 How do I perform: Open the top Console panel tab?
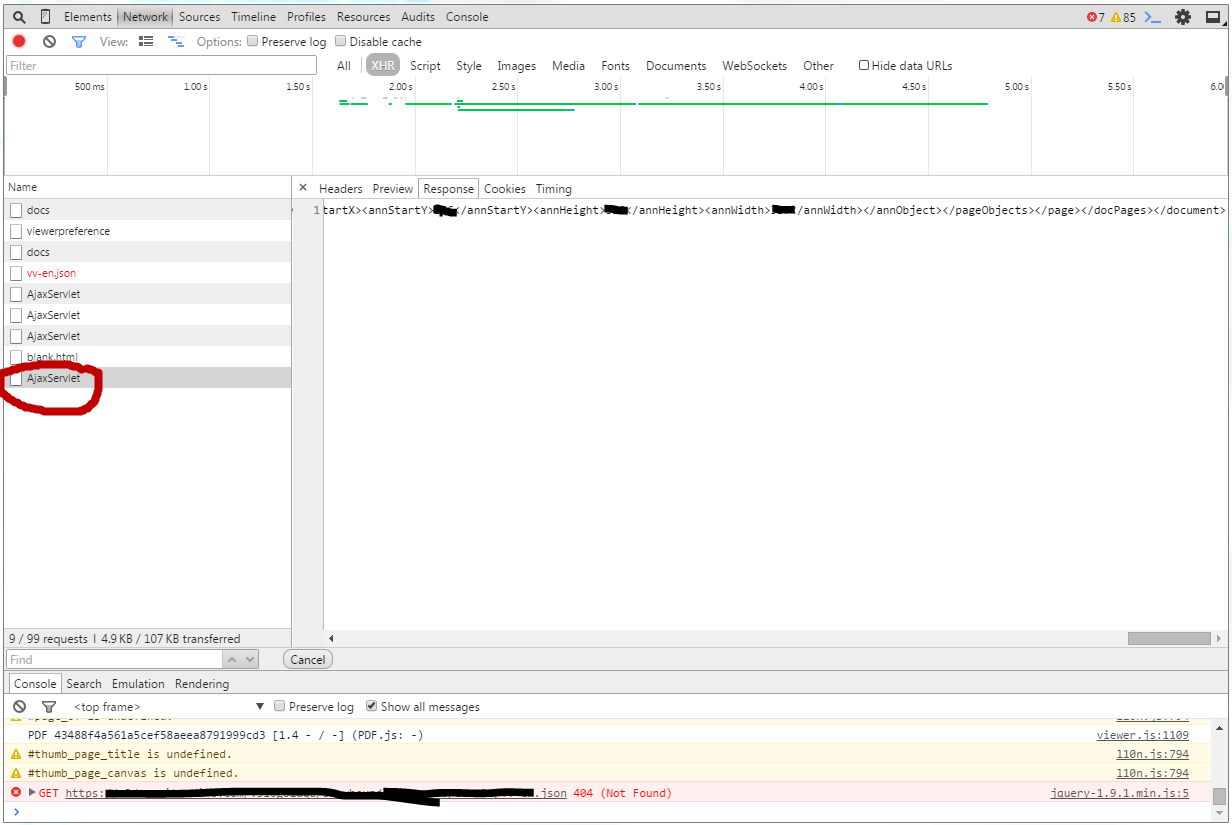click(467, 17)
